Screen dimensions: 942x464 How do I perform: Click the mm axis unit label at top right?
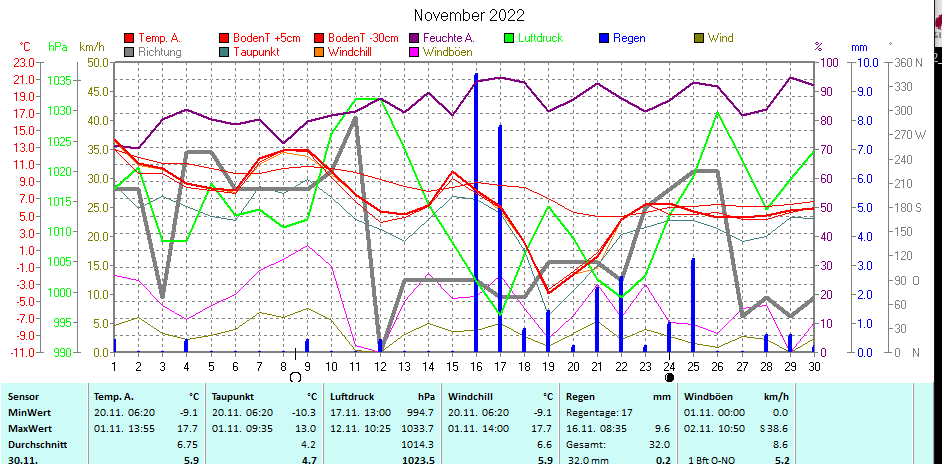(x=857, y=46)
